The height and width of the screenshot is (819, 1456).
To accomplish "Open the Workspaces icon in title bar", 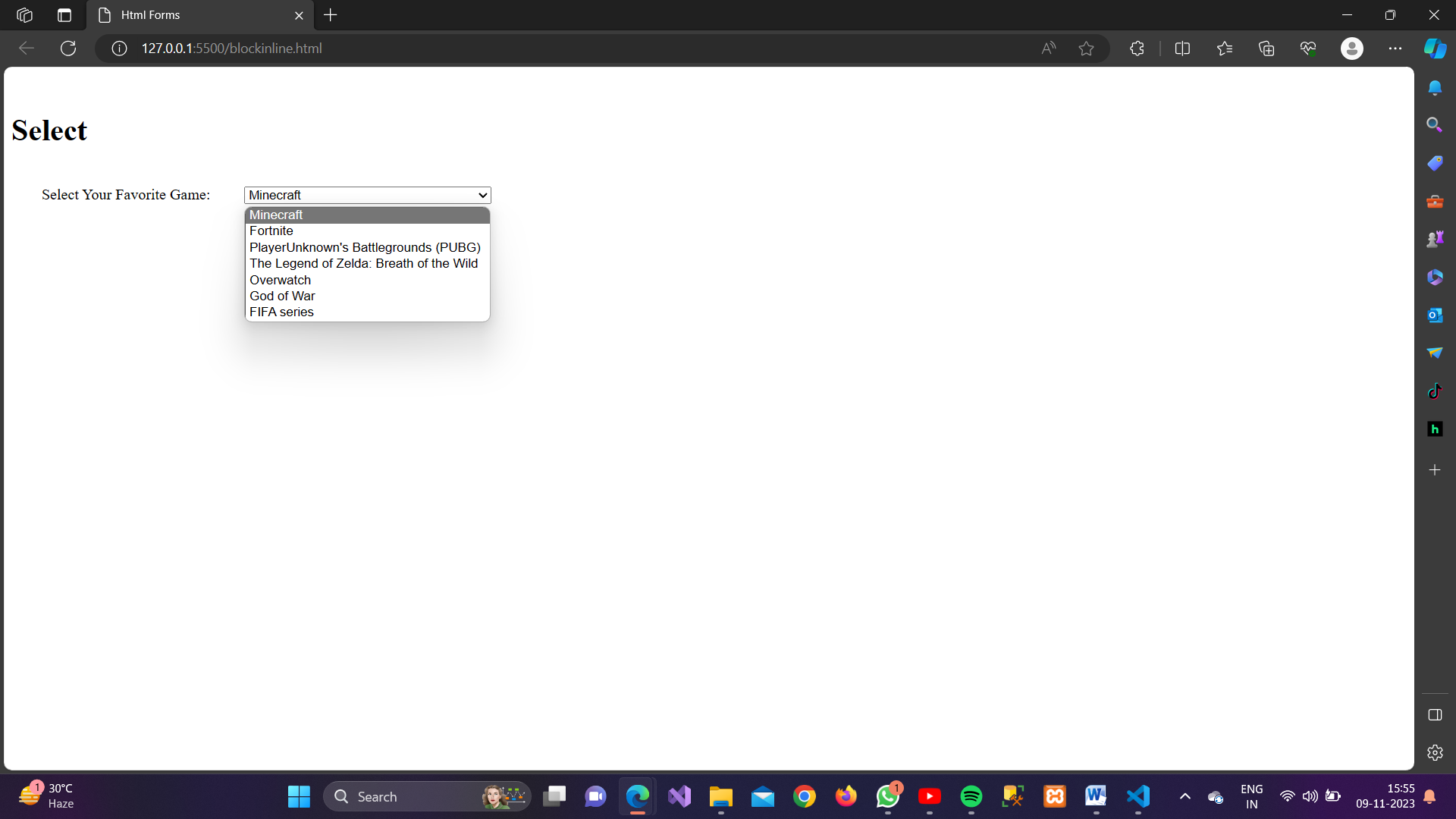I will click(24, 15).
